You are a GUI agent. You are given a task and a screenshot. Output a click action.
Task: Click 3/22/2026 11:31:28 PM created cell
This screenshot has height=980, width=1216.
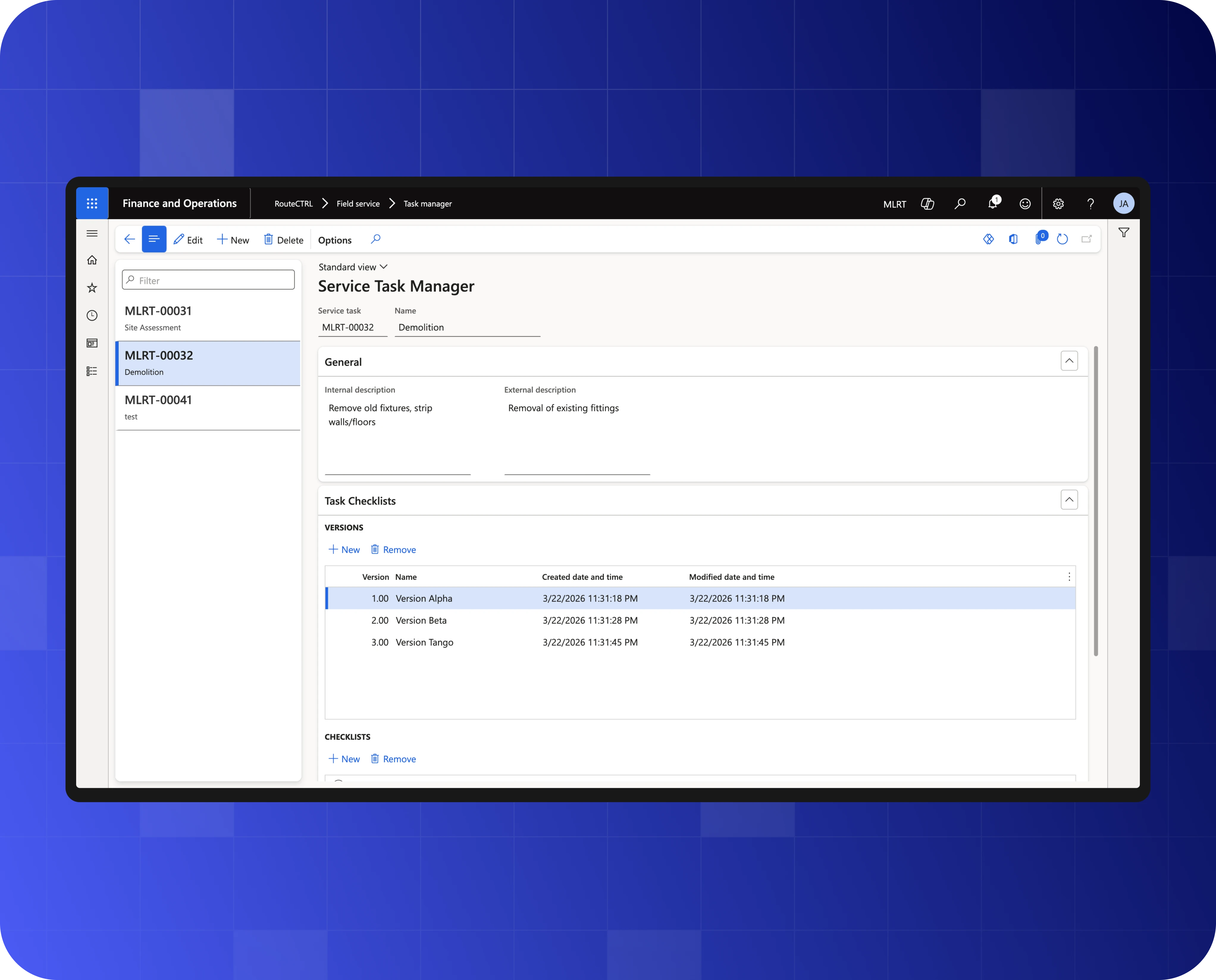point(590,621)
